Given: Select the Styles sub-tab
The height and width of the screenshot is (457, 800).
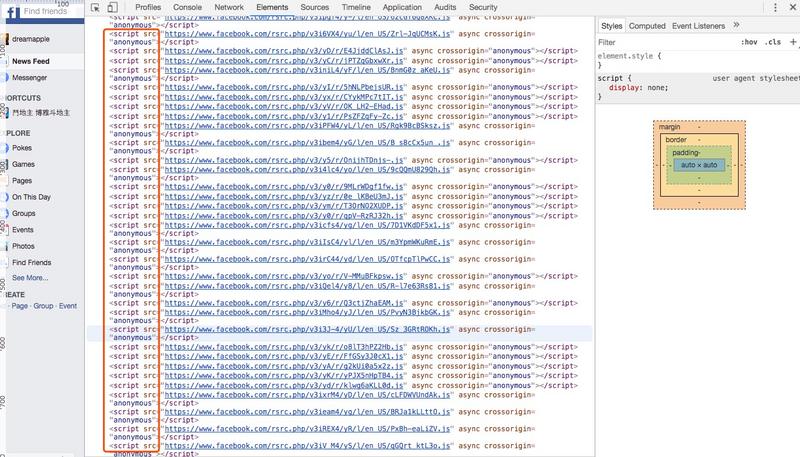Looking at the screenshot, I should tap(611, 26).
